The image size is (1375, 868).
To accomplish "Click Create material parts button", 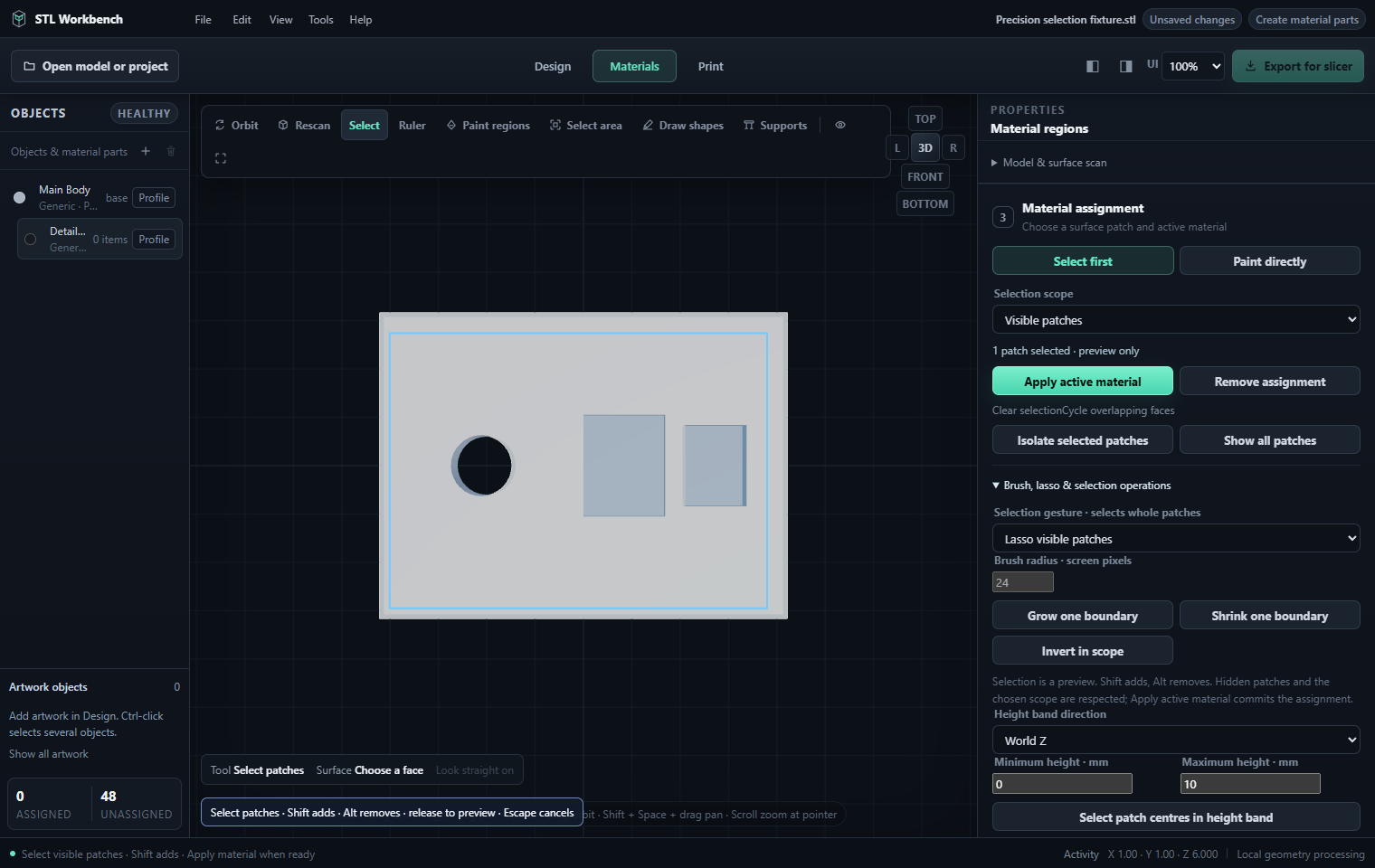I will pyautogui.click(x=1307, y=19).
